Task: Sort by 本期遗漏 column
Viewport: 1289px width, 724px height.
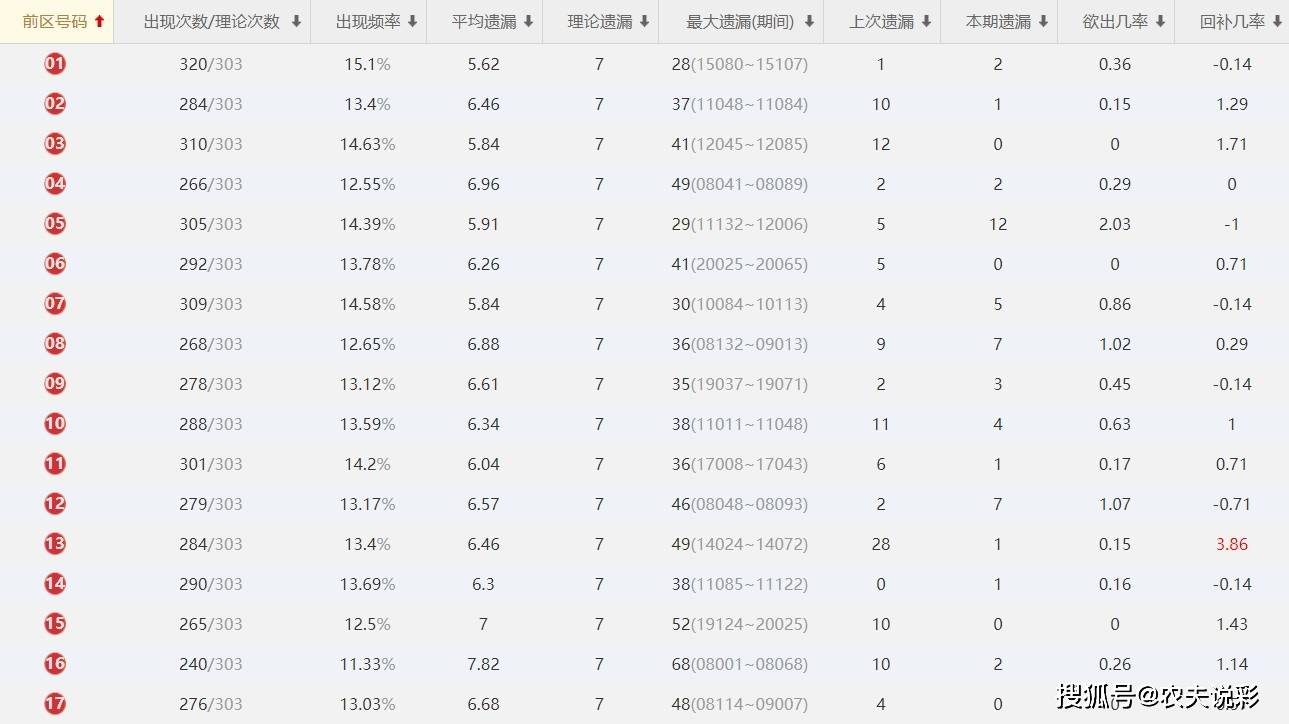Action: point(999,22)
